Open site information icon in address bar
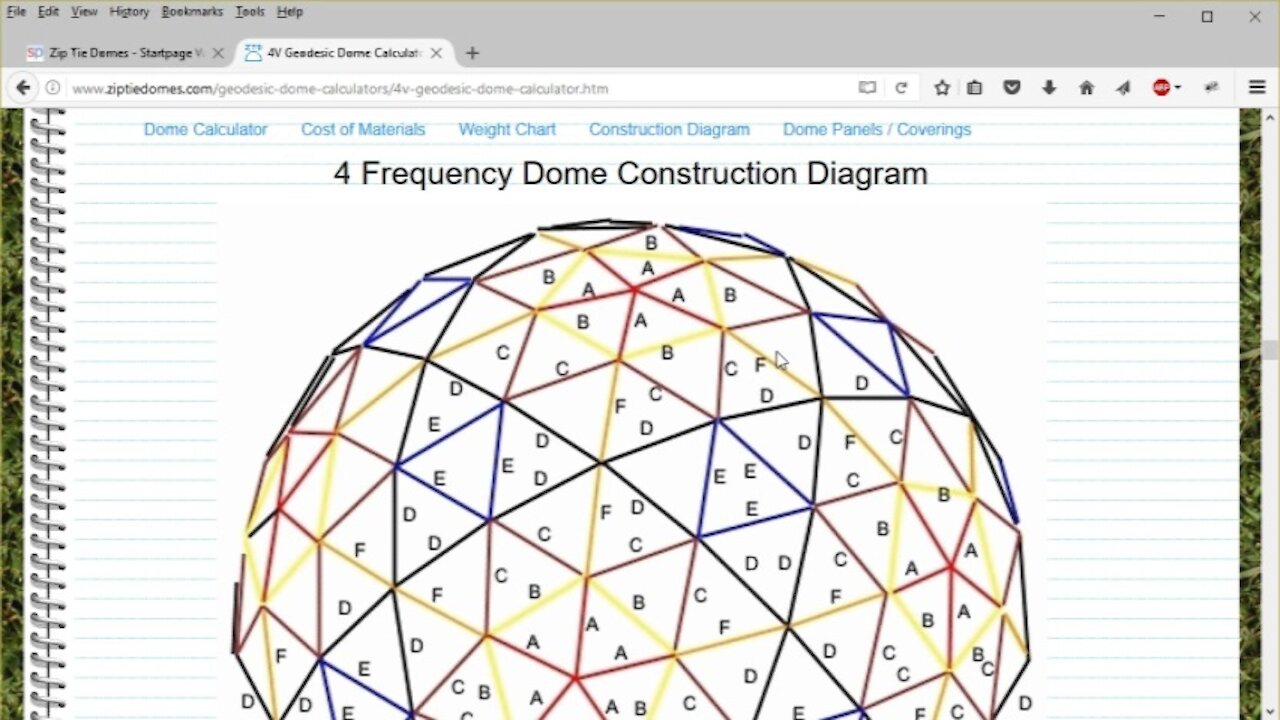Image resolution: width=1280 pixels, height=720 pixels. (x=53, y=88)
